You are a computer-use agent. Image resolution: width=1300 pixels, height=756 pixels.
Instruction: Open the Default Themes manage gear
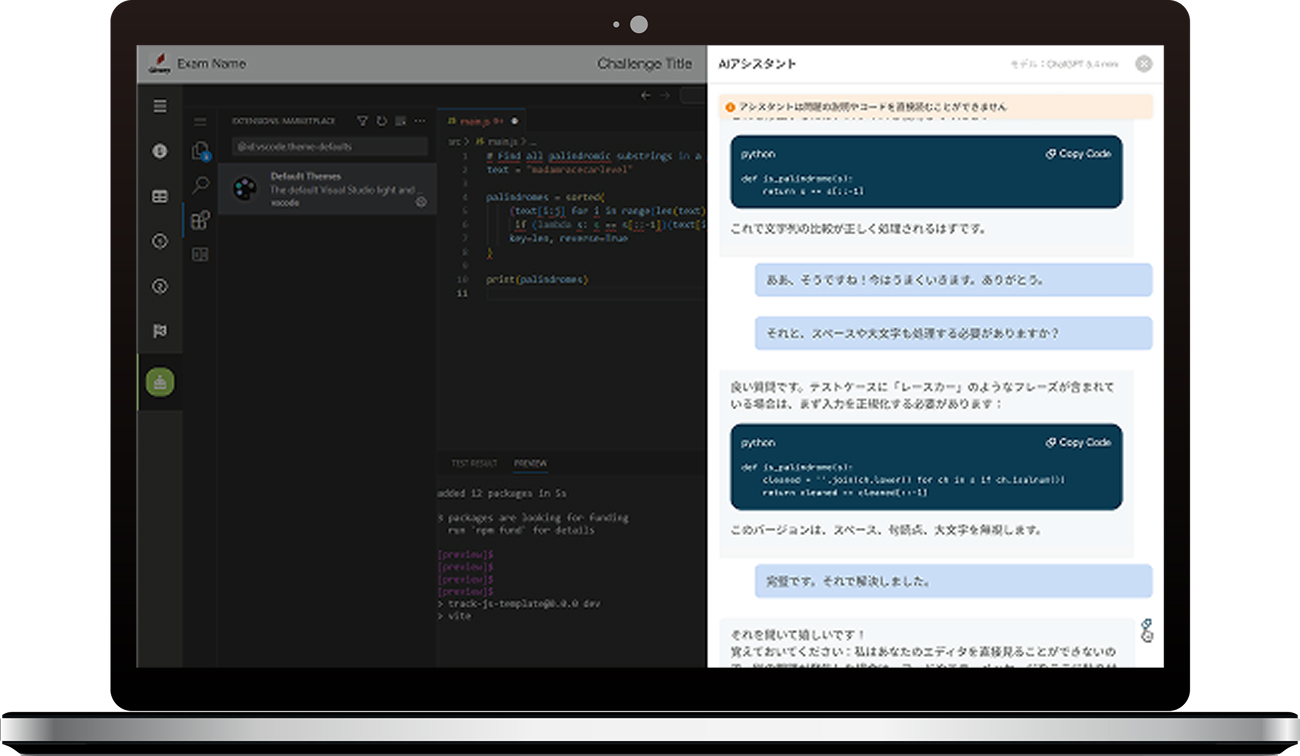(x=421, y=202)
